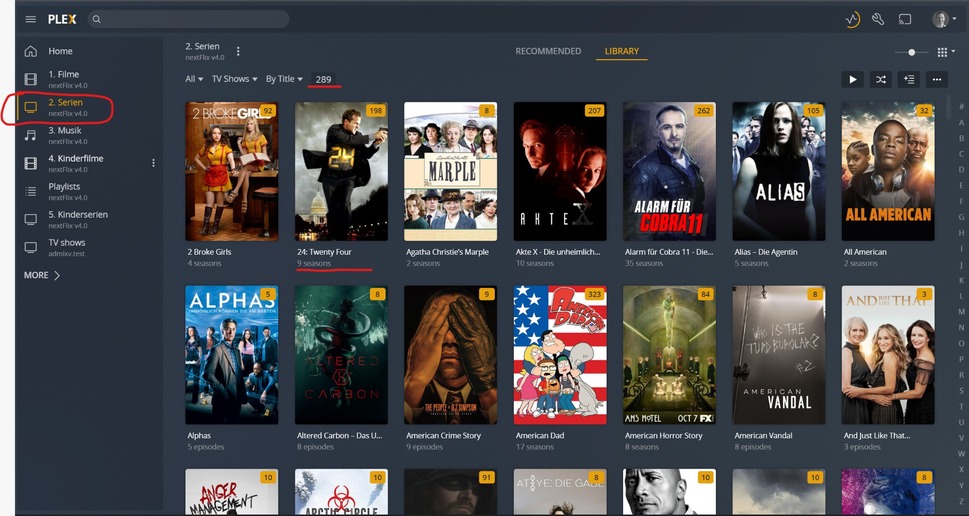
Task: Switch to the Library tab
Action: pyautogui.click(x=622, y=51)
